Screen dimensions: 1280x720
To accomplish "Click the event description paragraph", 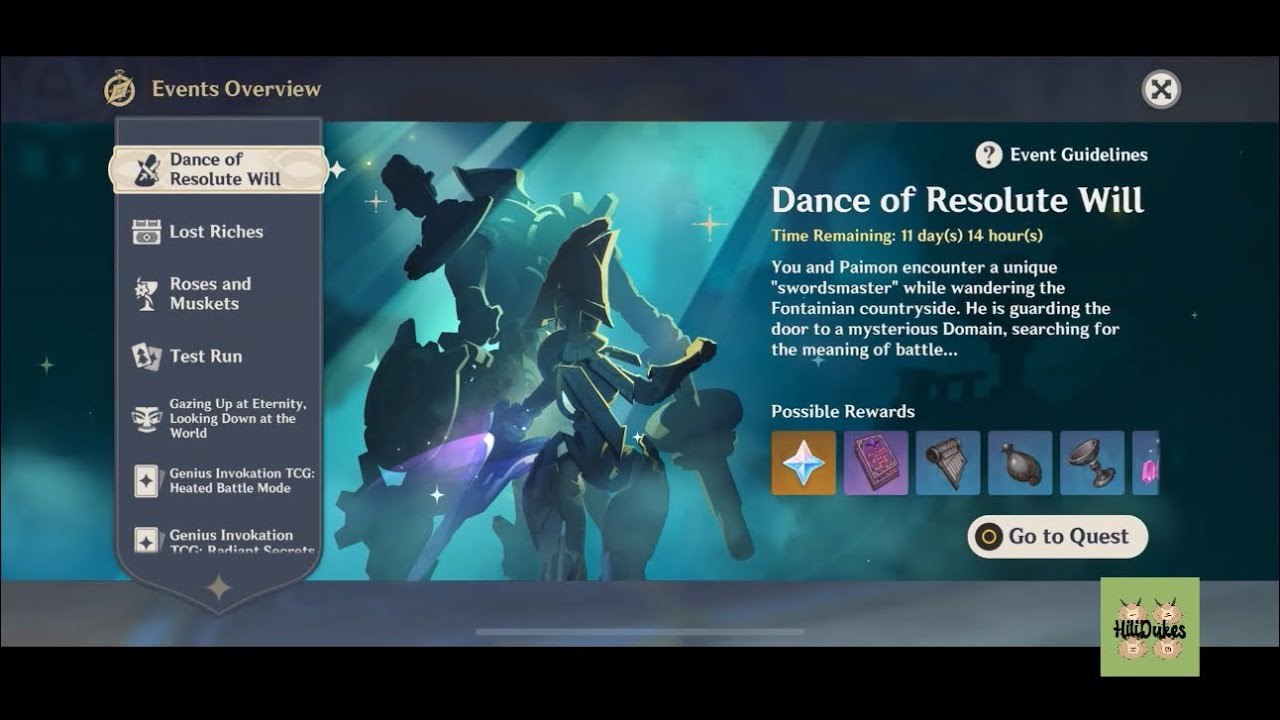I will click(x=945, y=309).
